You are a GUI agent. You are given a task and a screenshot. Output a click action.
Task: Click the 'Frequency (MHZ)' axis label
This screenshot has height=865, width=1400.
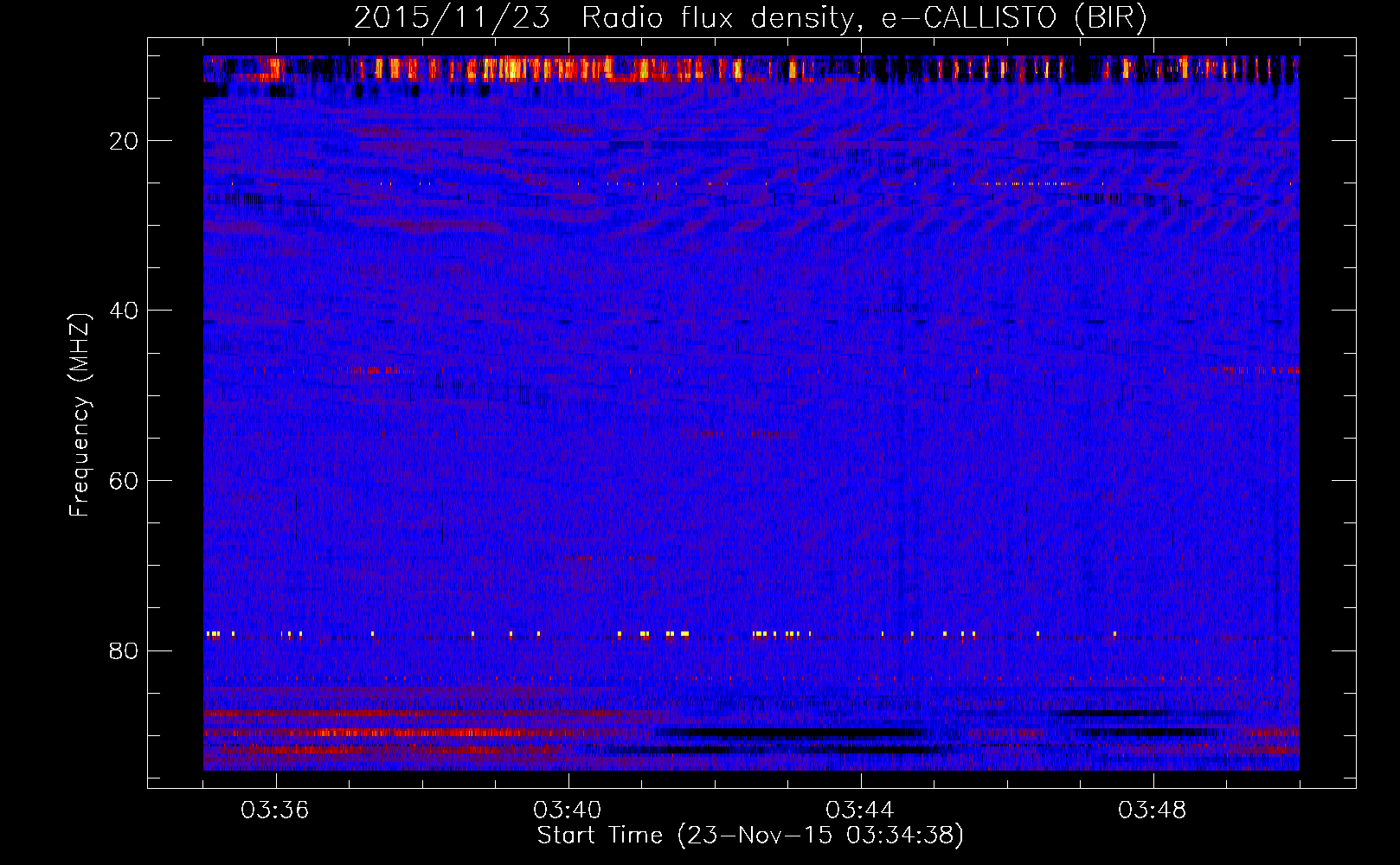coord(80,415)
